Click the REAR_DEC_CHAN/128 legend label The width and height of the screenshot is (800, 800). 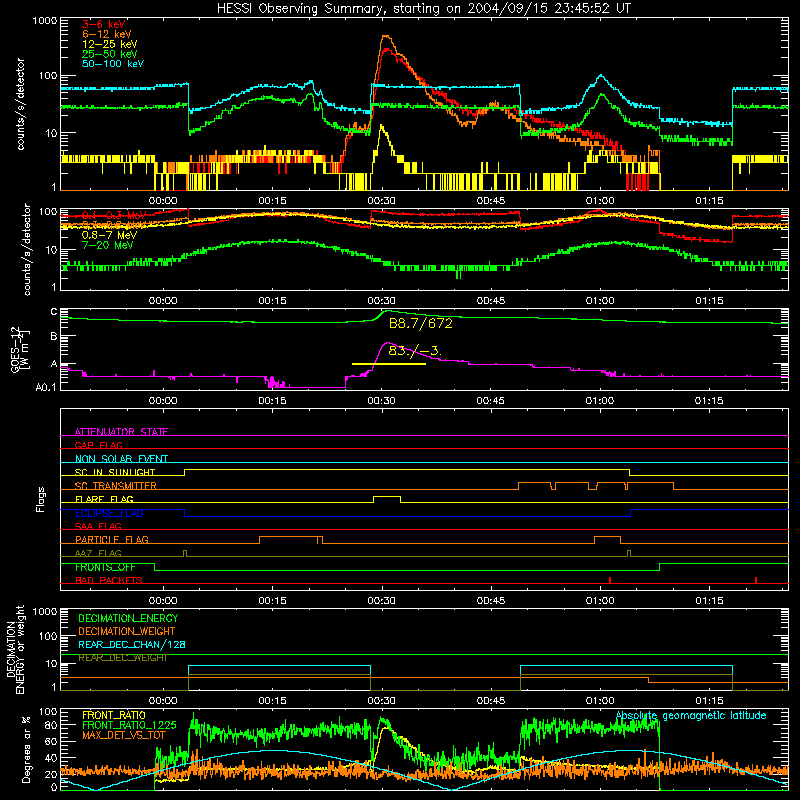tap(132, 644)
